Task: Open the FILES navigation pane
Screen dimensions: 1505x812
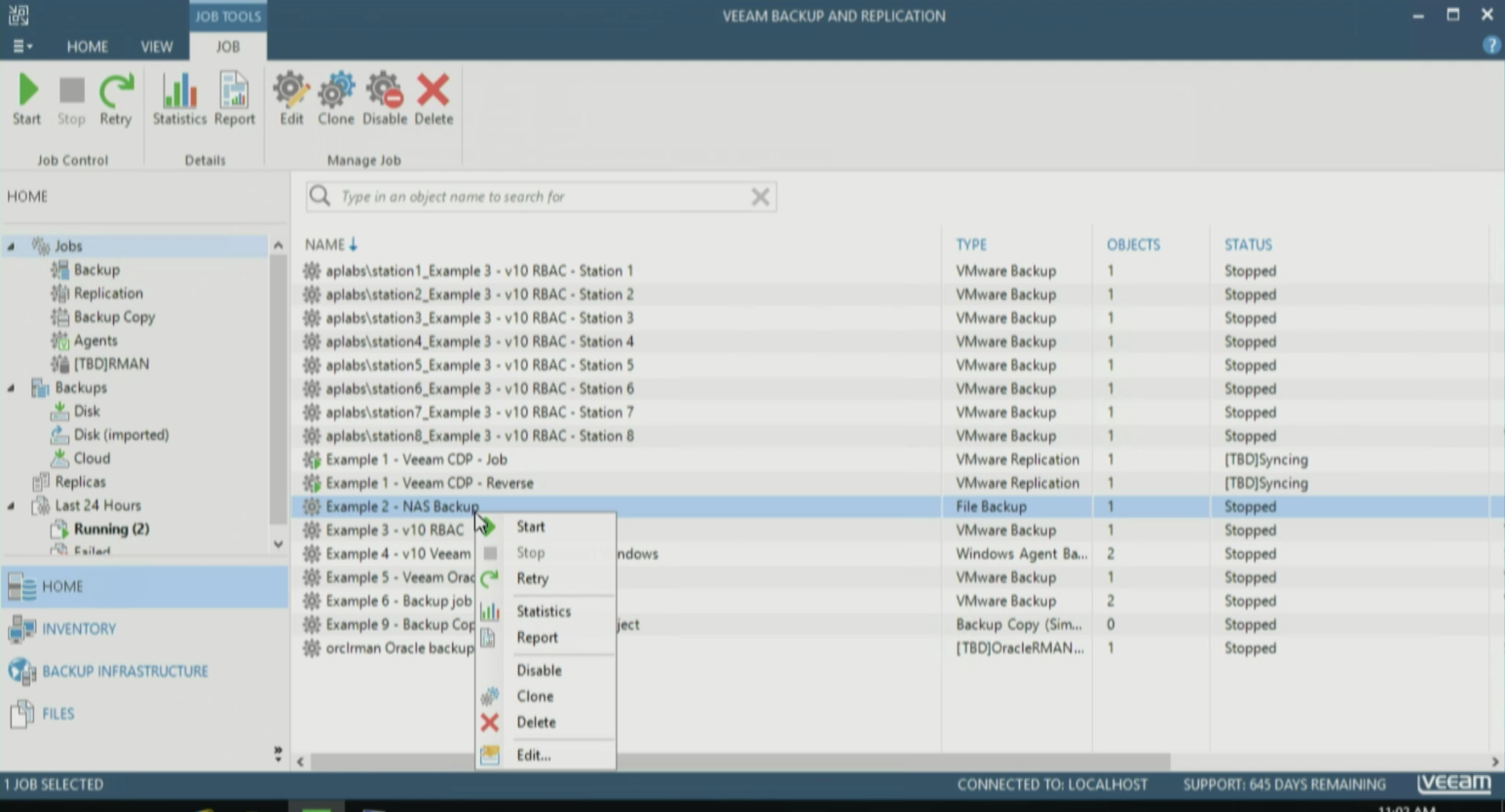Action: click(145, 714)
